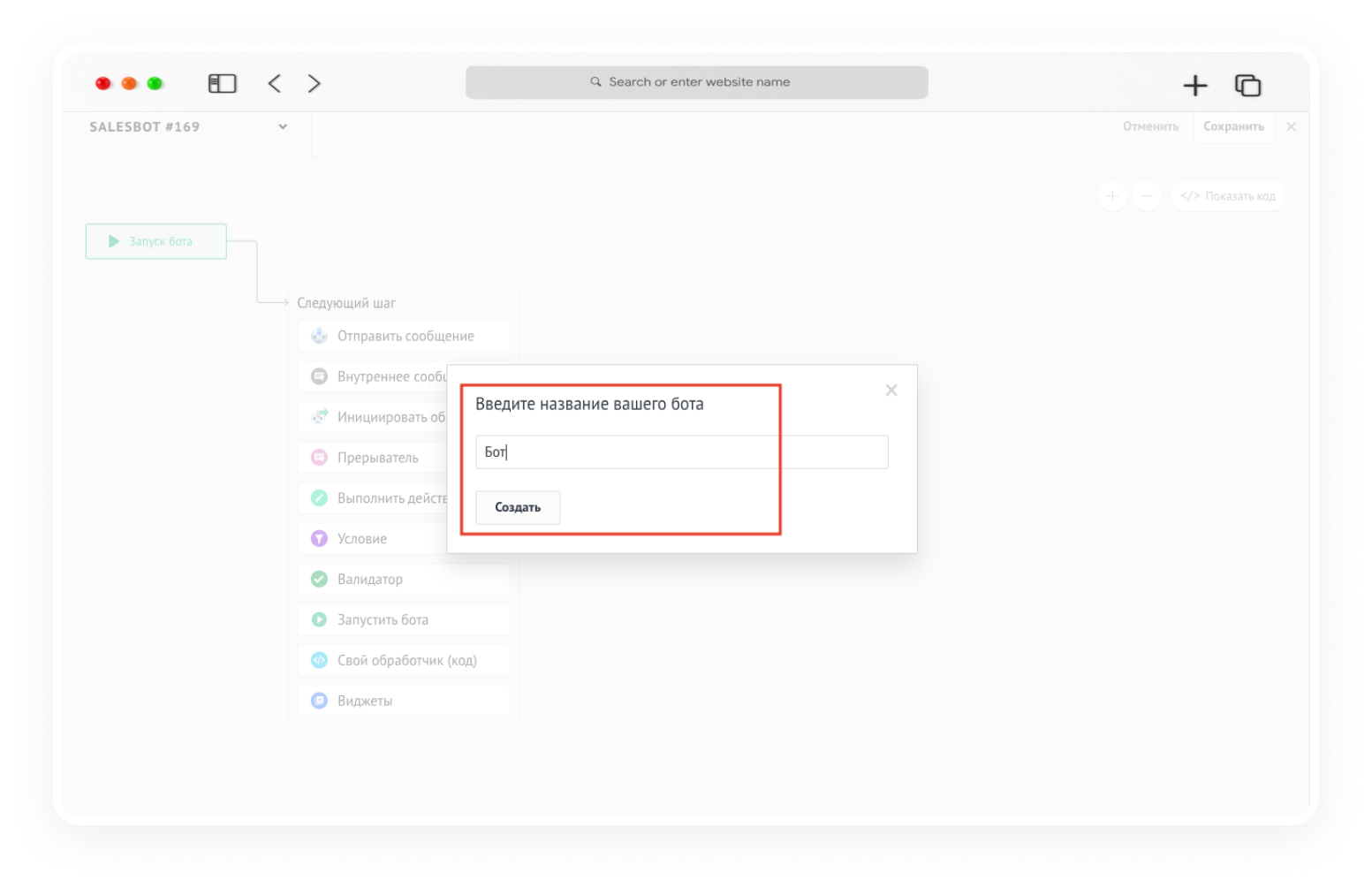Click the Создать button
The image size is (1372, 888).
click(x=518, y=508)
